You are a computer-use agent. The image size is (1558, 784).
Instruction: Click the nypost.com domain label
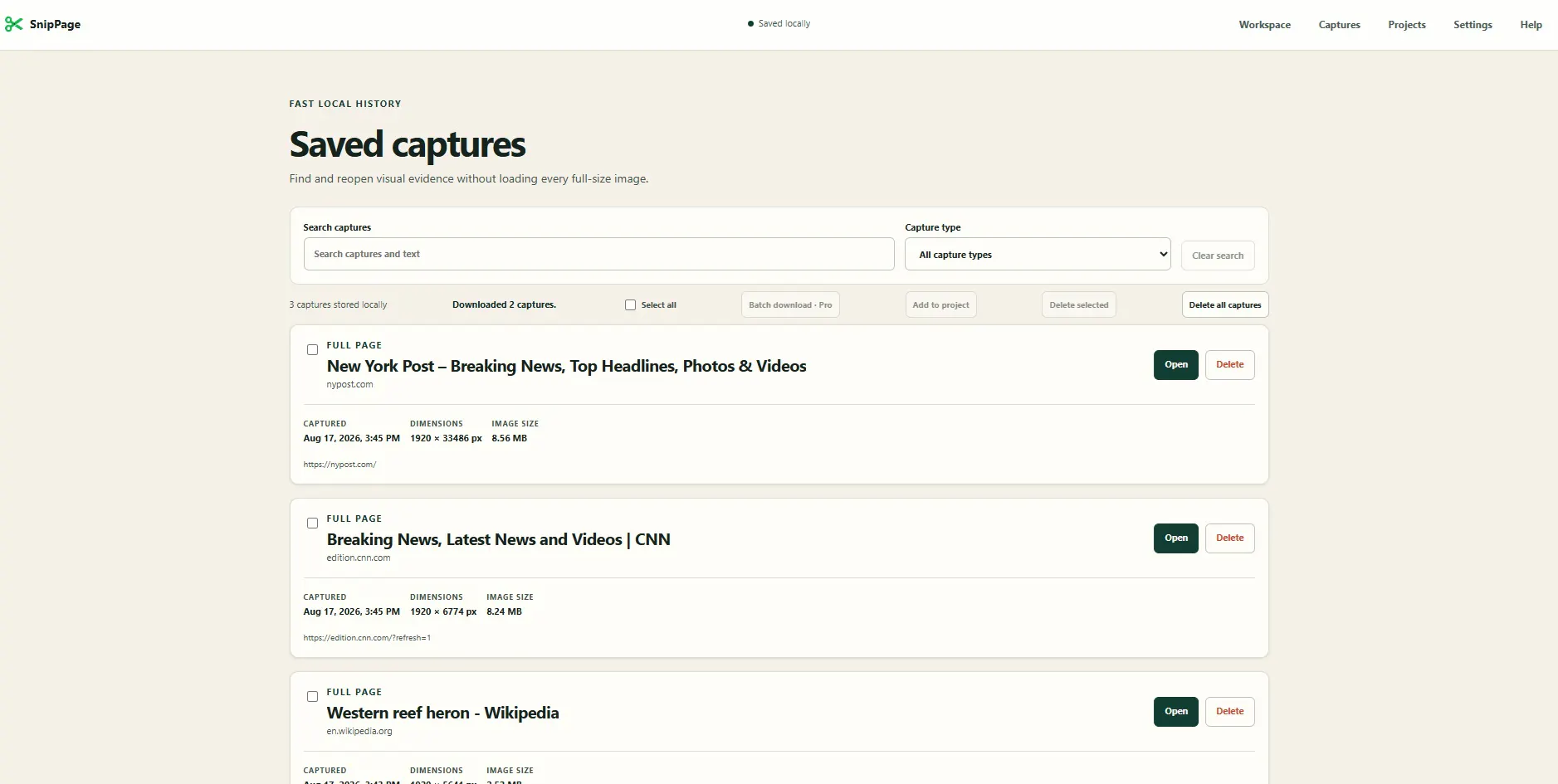pos(349,385)
